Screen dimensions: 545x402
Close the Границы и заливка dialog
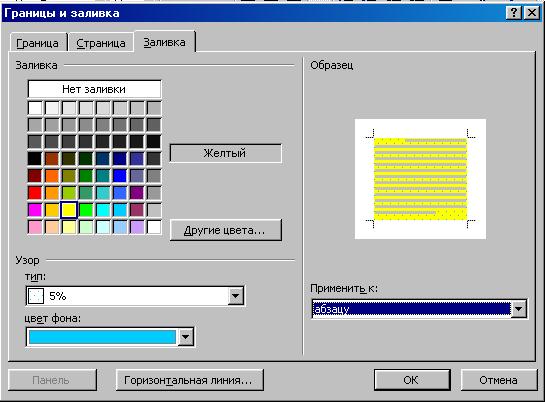[x=531, y=13]
